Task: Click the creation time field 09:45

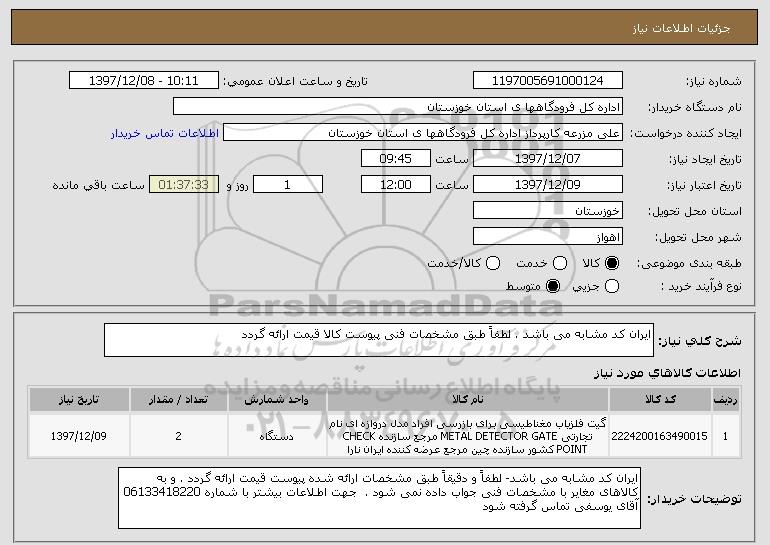Action: [x=395, y=159]
